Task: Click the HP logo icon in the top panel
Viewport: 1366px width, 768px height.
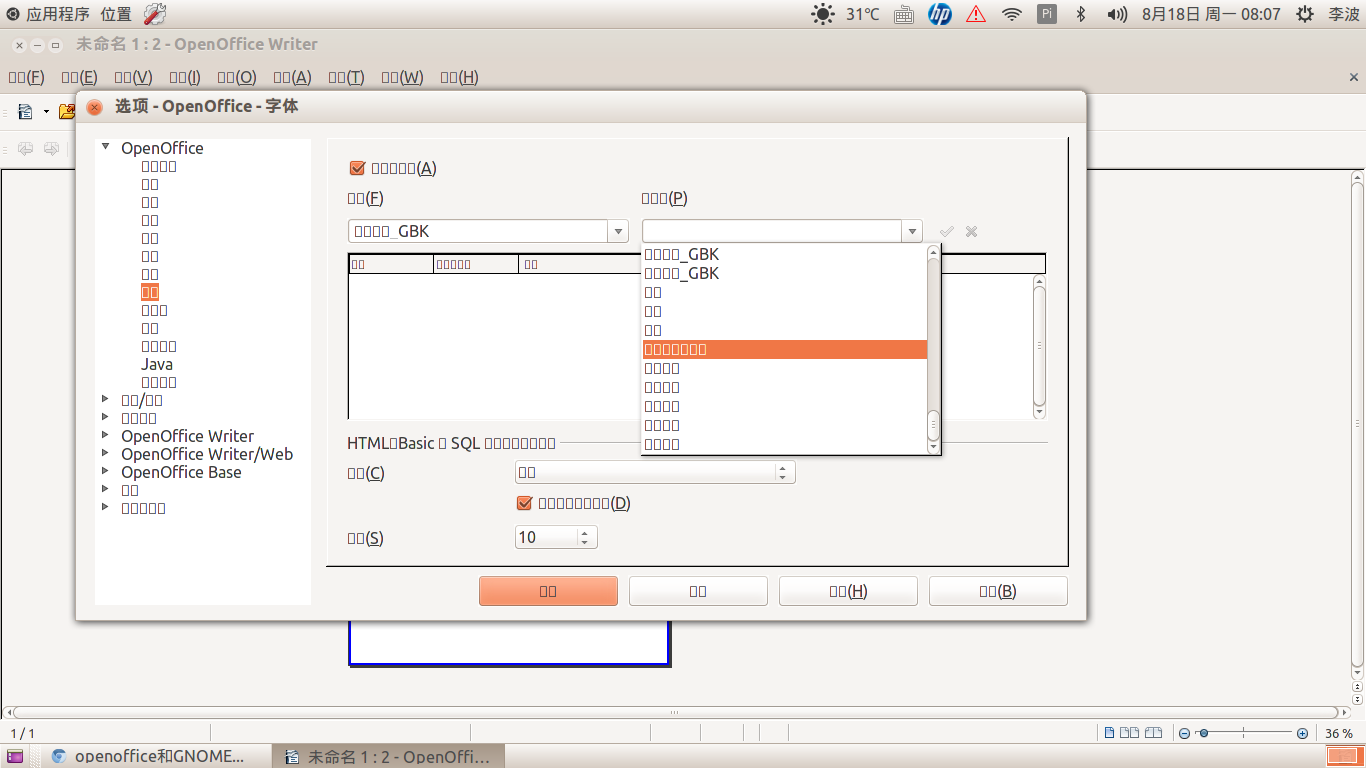Action: tap(940, 14)
